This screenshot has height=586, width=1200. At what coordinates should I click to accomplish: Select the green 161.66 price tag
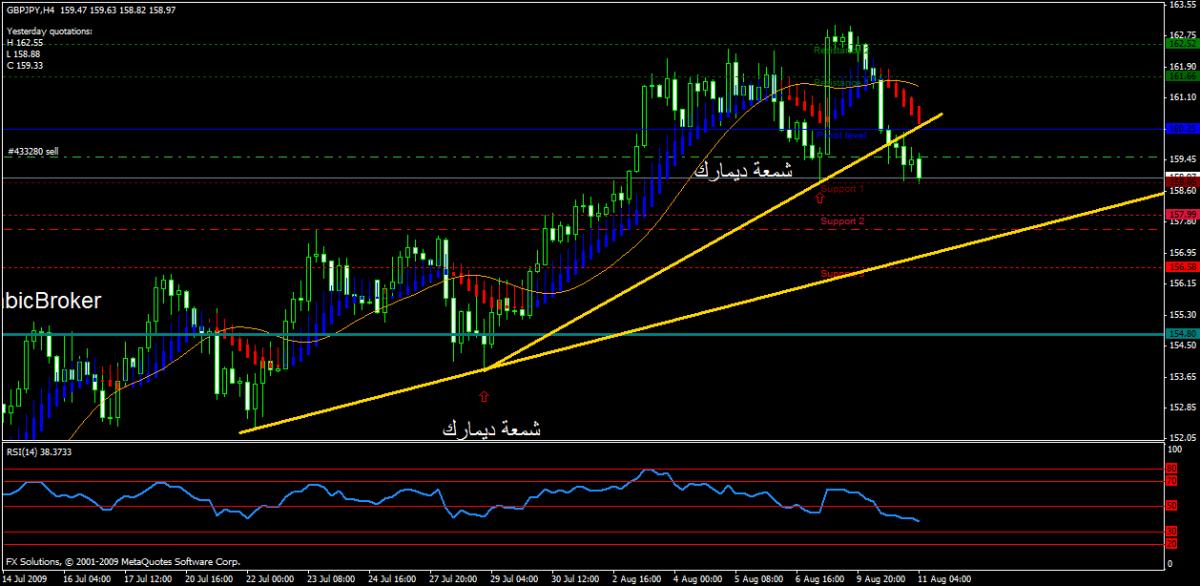[1181, 76]
